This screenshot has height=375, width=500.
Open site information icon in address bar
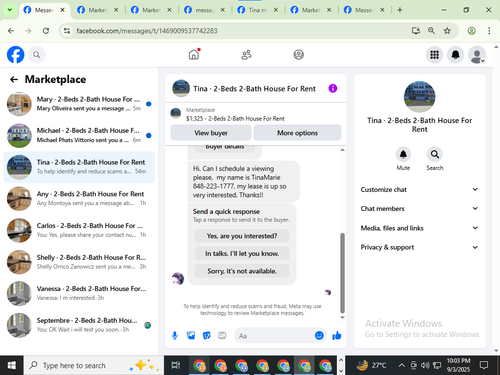[67, 31]
